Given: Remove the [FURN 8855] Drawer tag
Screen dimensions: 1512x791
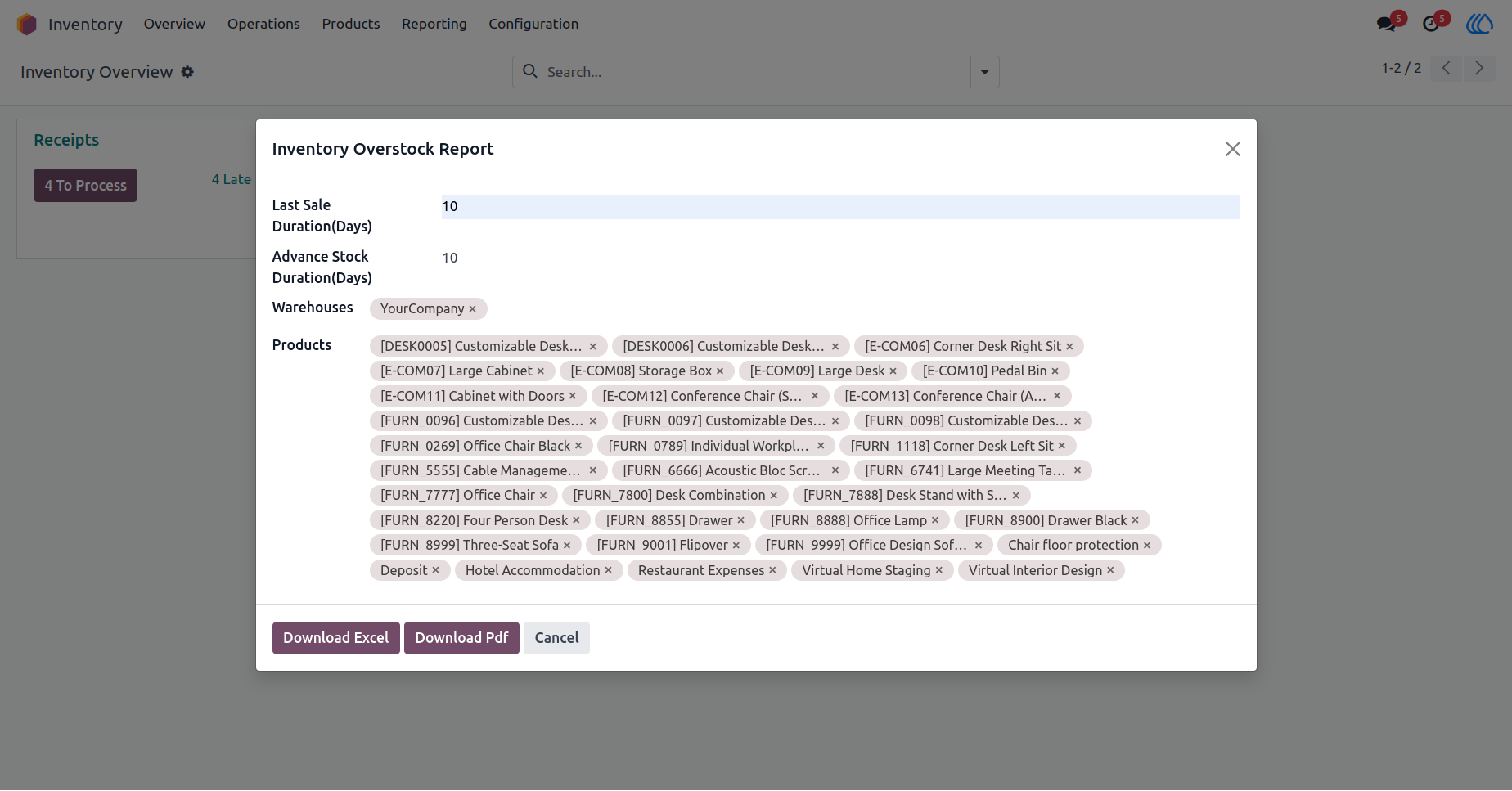Looking at the screenshot, I should (x=741, y=521).
